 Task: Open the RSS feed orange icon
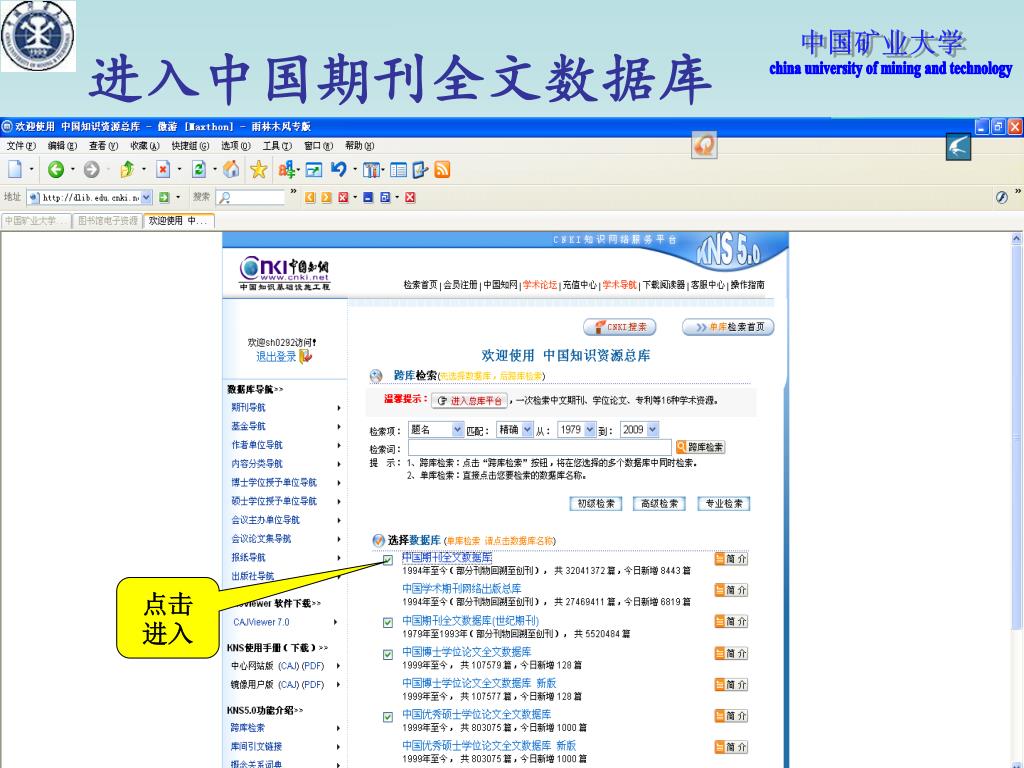click(x=442, y=170)
